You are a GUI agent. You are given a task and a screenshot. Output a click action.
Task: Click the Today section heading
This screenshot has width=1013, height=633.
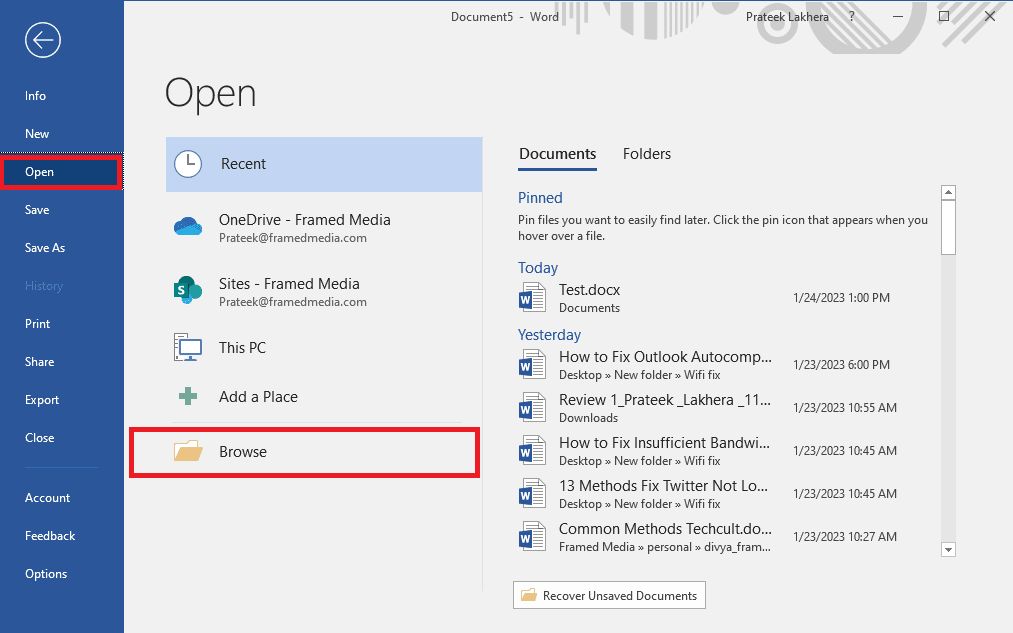pos(538,267)
